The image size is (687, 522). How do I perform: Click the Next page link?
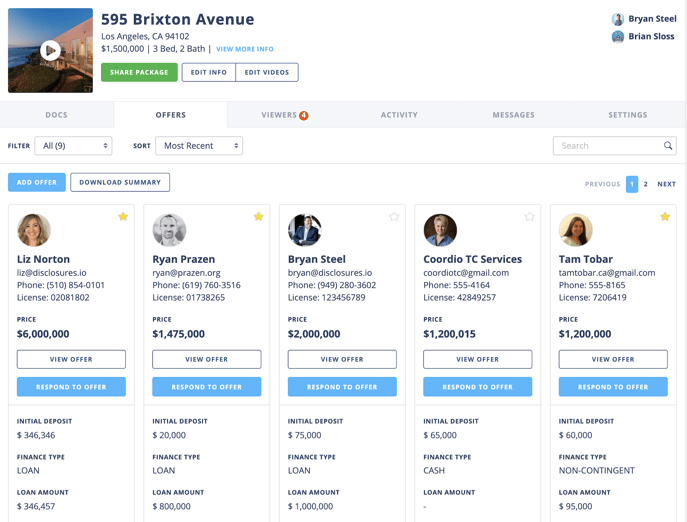(x=666, y=184)
